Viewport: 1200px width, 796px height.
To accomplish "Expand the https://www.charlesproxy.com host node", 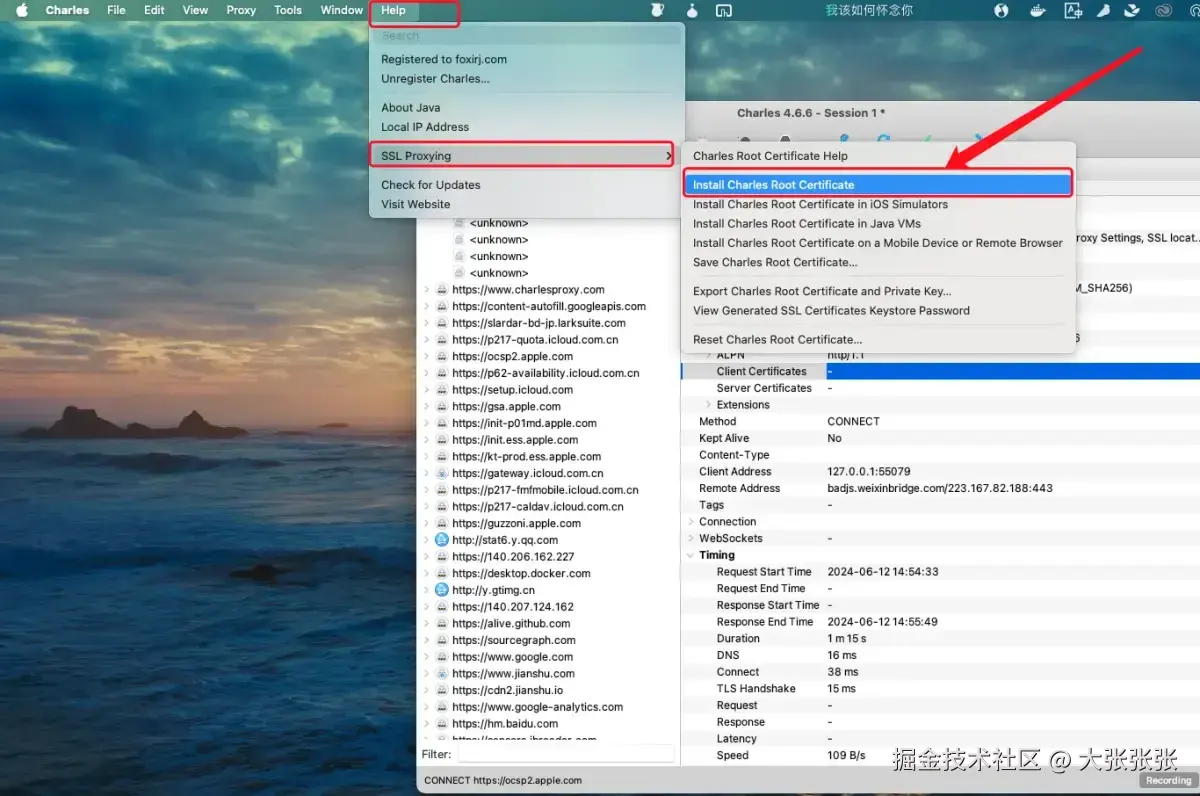I will point(427,290).
